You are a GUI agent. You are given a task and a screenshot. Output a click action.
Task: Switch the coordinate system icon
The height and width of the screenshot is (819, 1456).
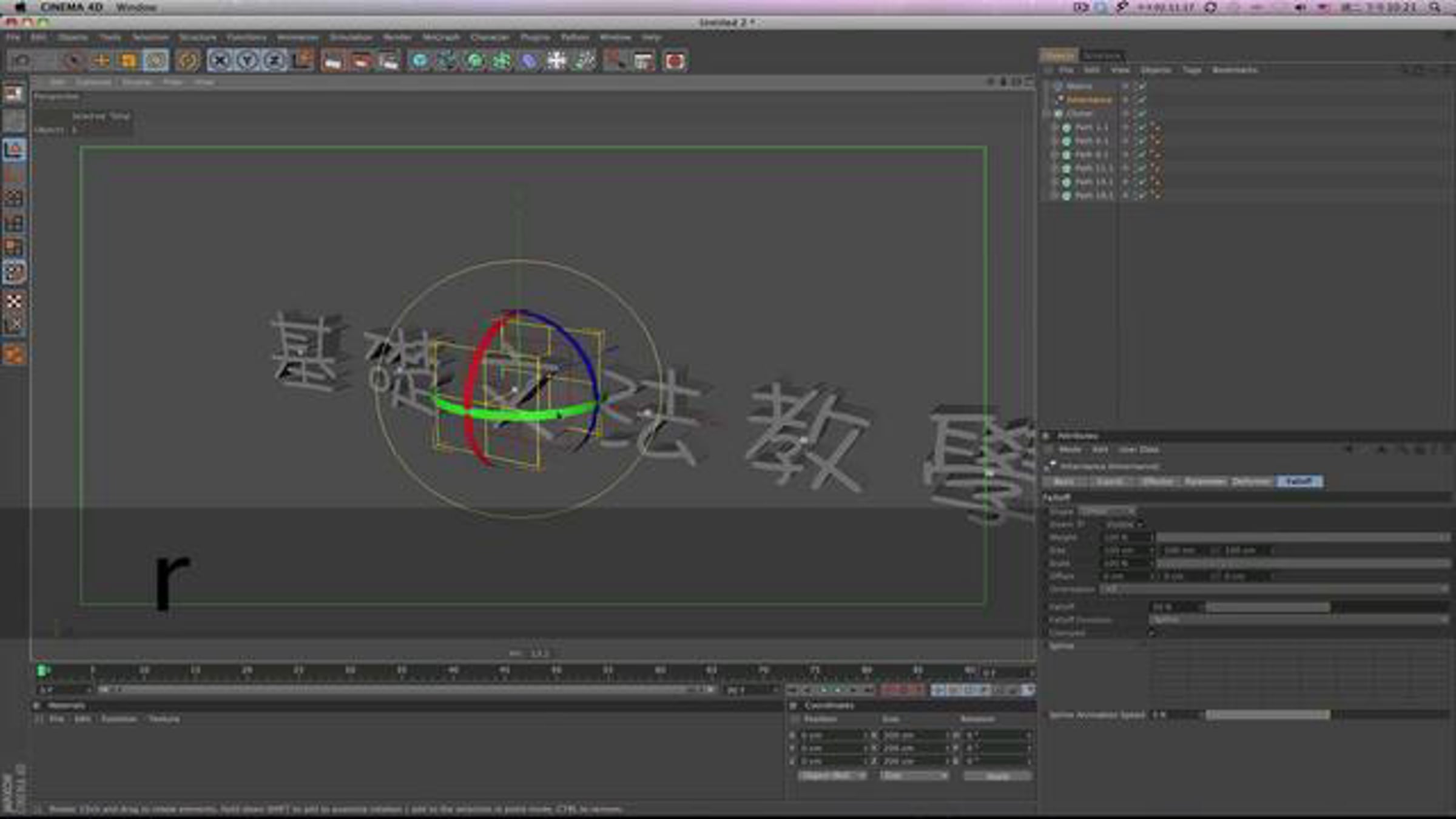pos(302,61)
